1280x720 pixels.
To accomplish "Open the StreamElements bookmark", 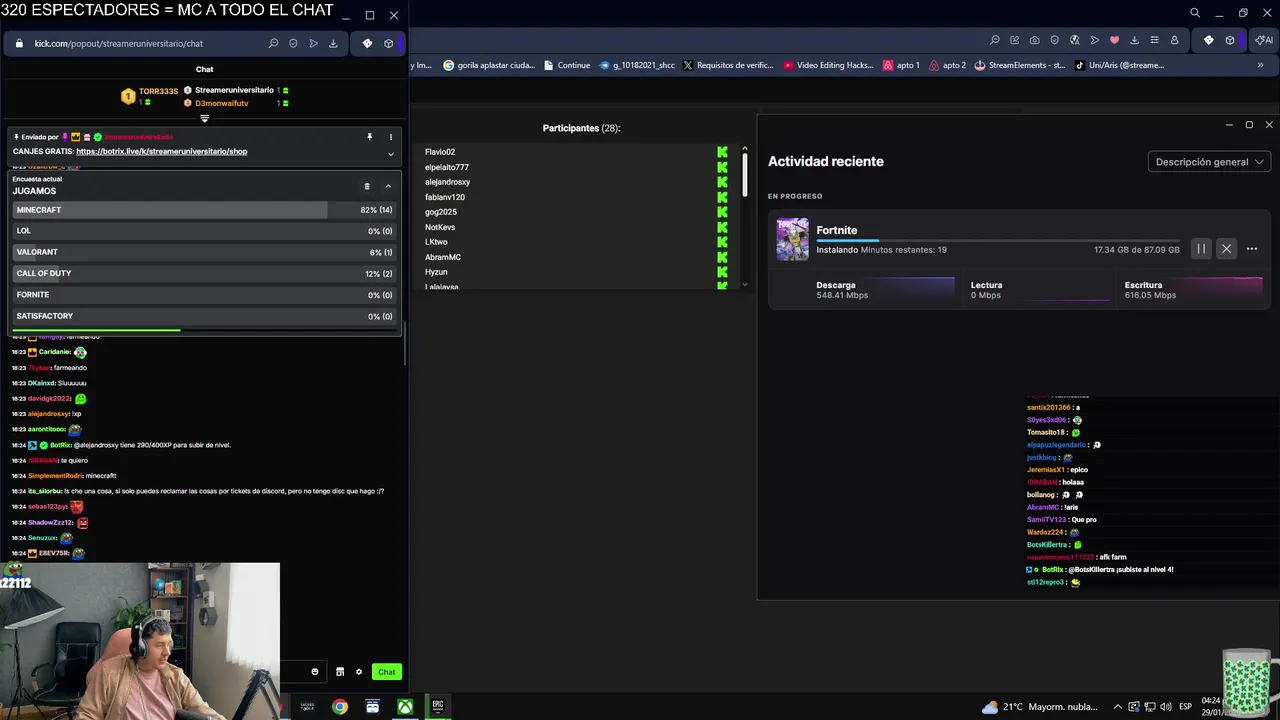I will click(1019, 65).
